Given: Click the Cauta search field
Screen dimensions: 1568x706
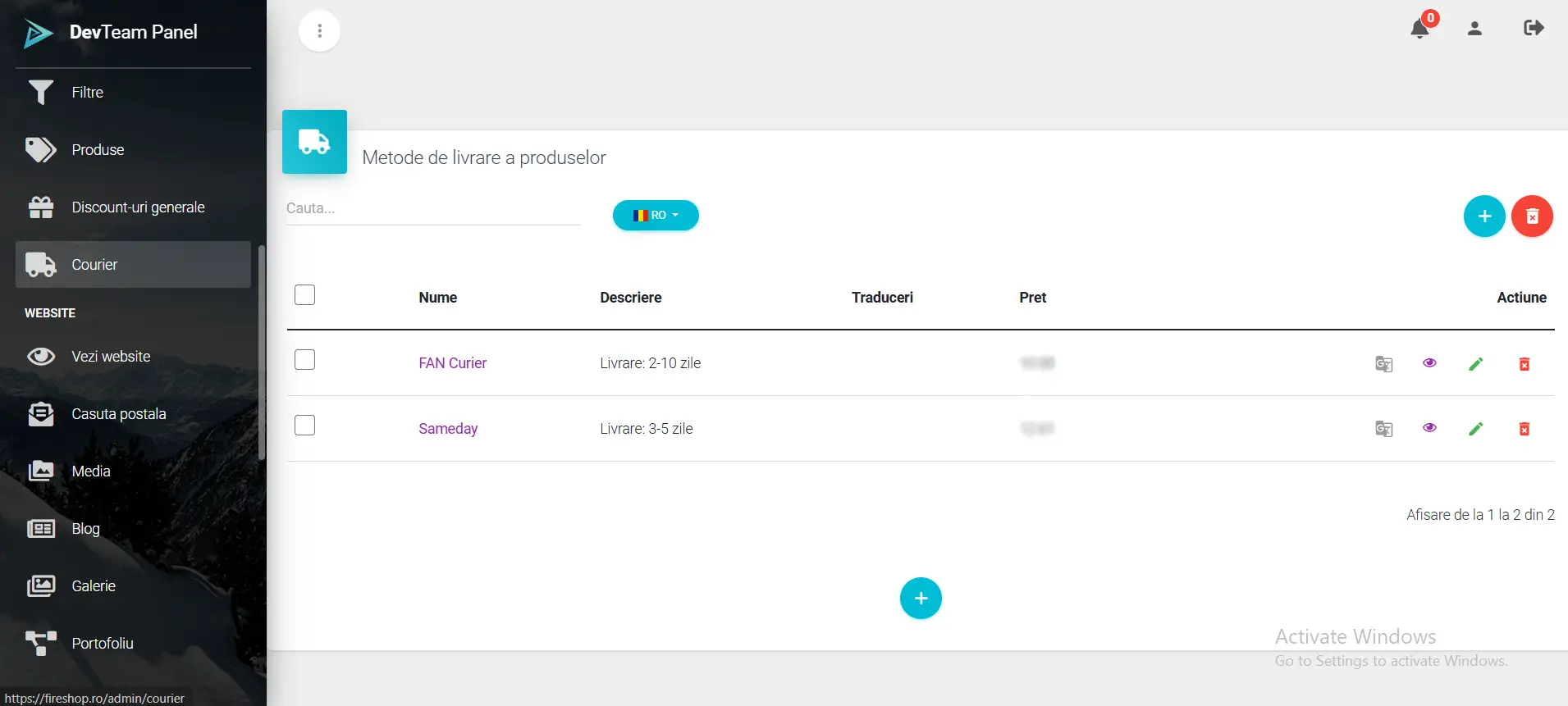Looking at the screenshot, I should coord(432,209).
